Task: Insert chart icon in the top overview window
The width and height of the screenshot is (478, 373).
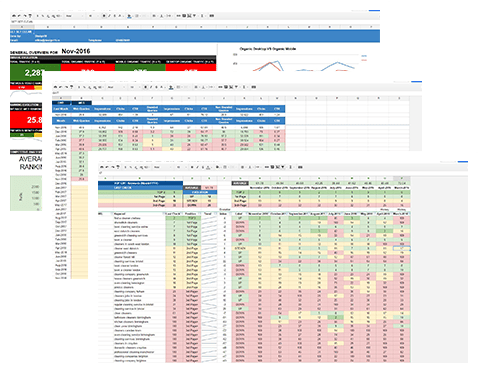Action: click(x=189, y=16)
